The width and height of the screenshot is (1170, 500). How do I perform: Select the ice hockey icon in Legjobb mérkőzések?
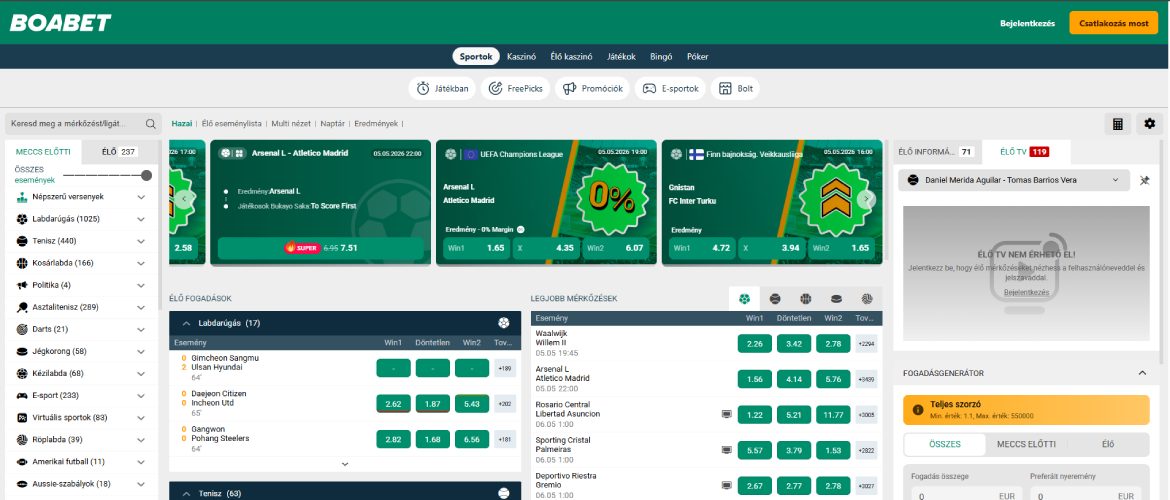836,299
